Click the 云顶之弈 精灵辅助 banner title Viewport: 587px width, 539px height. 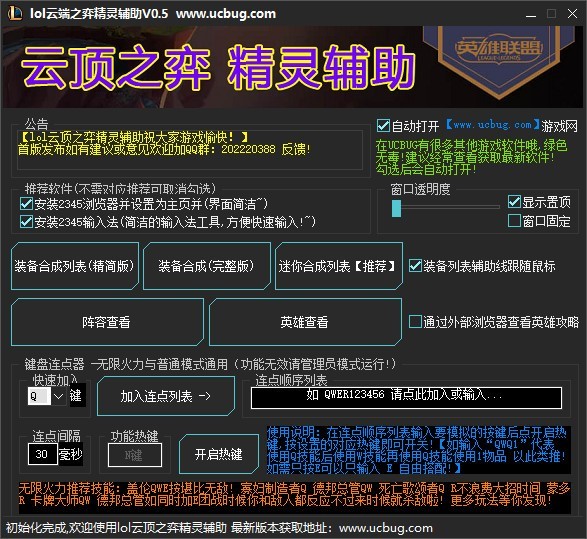[x=218, y=67]
